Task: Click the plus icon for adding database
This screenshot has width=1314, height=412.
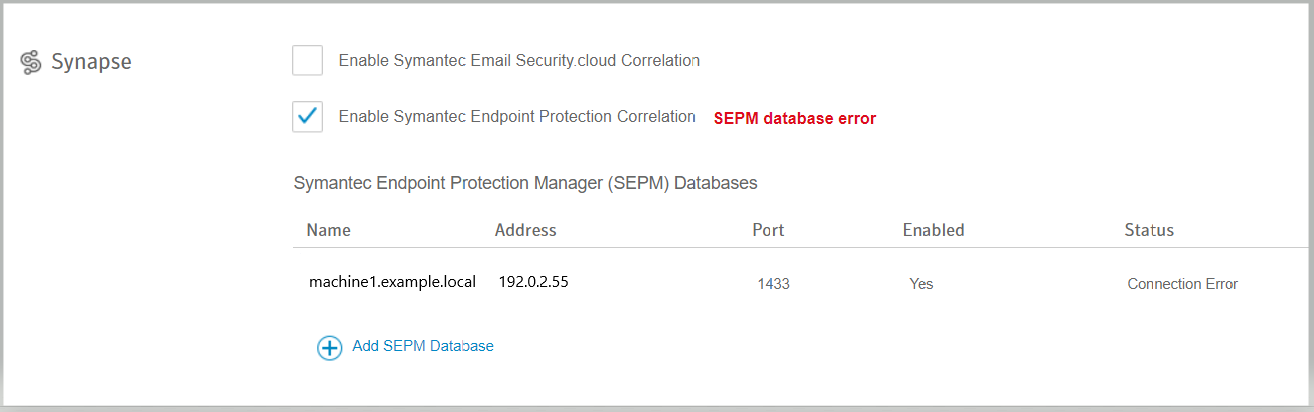Action: 329,347
